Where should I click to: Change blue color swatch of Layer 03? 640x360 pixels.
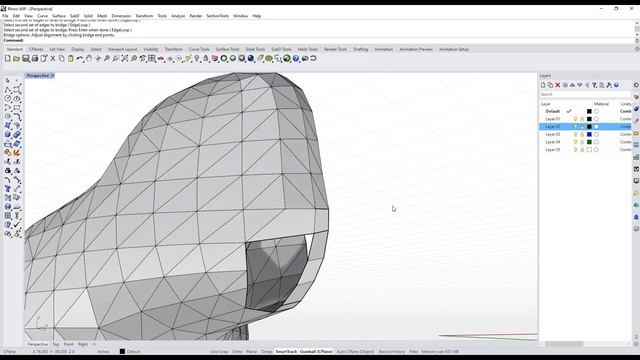[x=589, y=134]
